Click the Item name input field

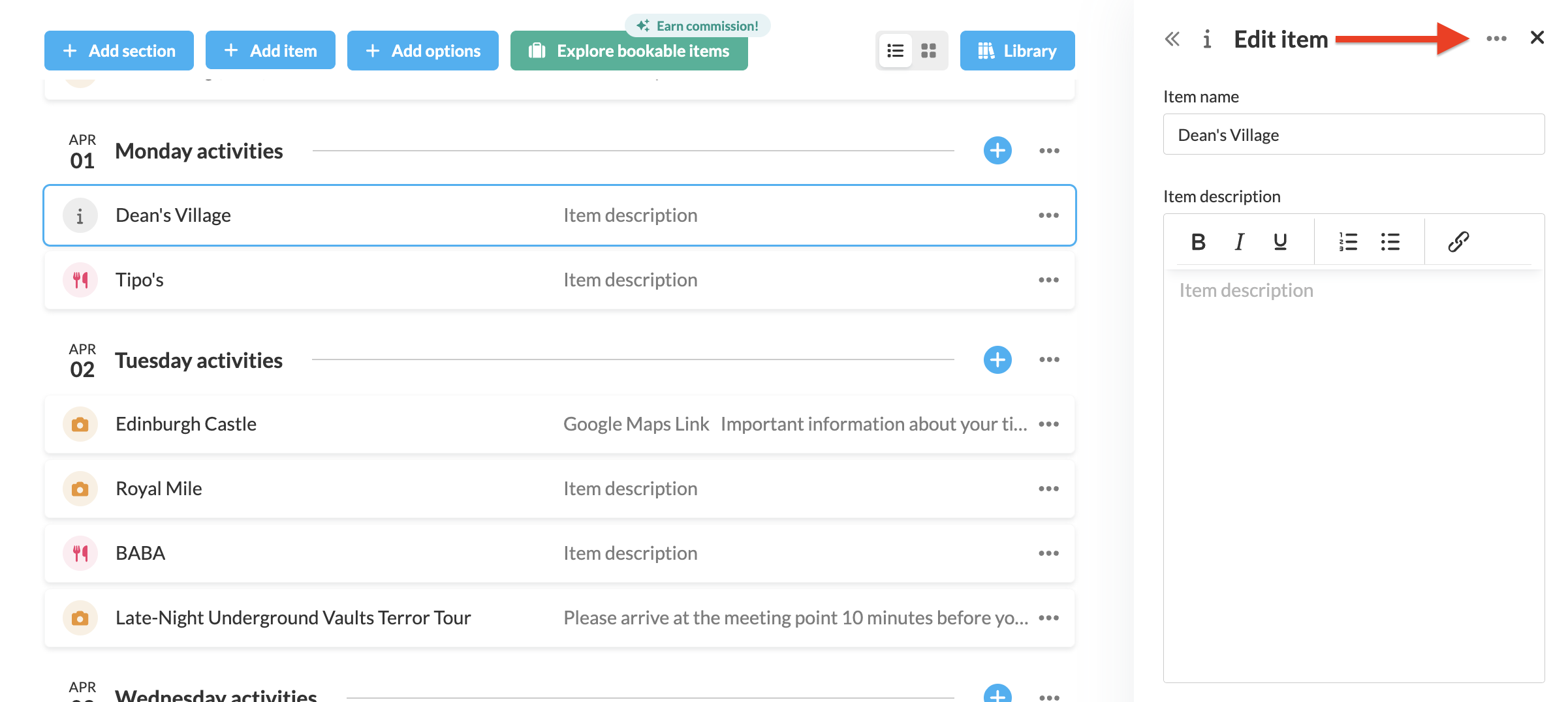1353,135
